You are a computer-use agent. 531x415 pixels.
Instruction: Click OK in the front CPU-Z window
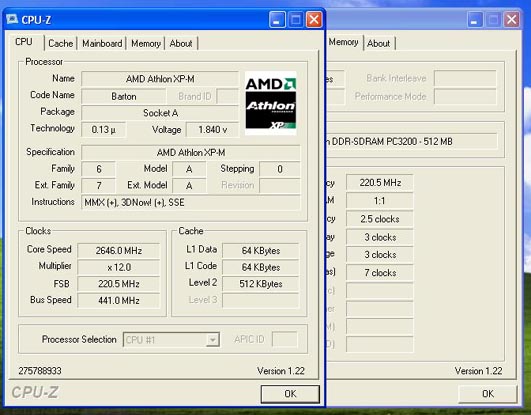click(x=290, y=394)
